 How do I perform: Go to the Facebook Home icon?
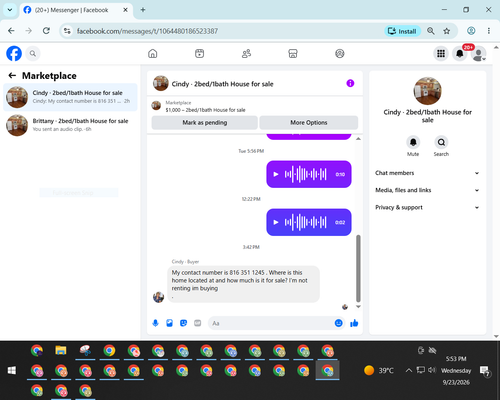click(153, 53)
